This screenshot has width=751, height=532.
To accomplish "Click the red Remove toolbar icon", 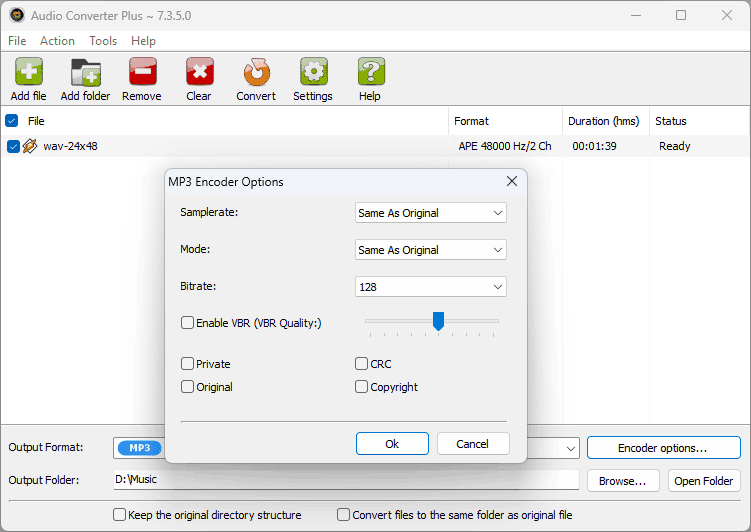I will point(142,72).
